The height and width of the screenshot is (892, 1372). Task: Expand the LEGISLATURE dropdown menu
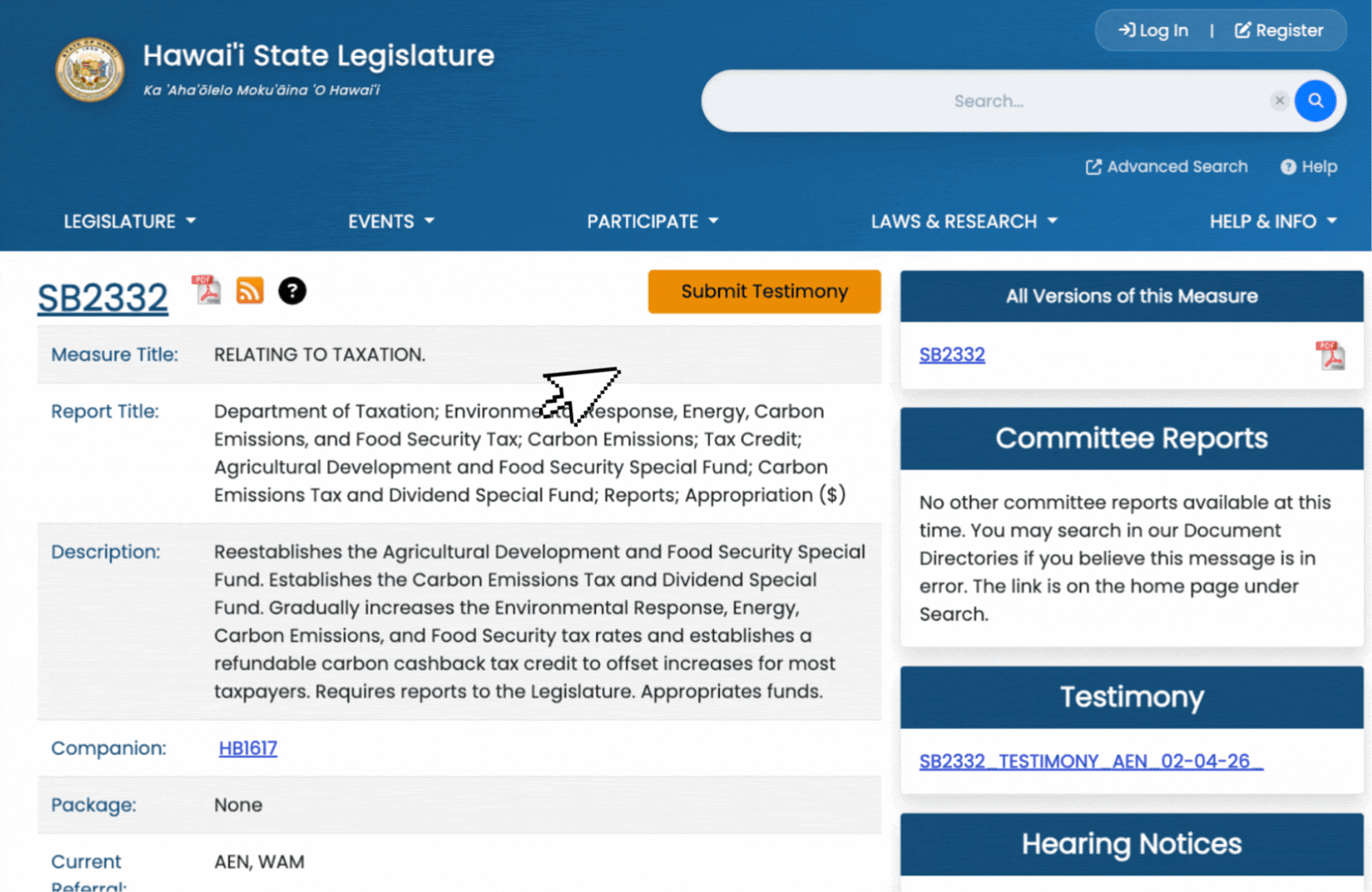coord(130,221)
